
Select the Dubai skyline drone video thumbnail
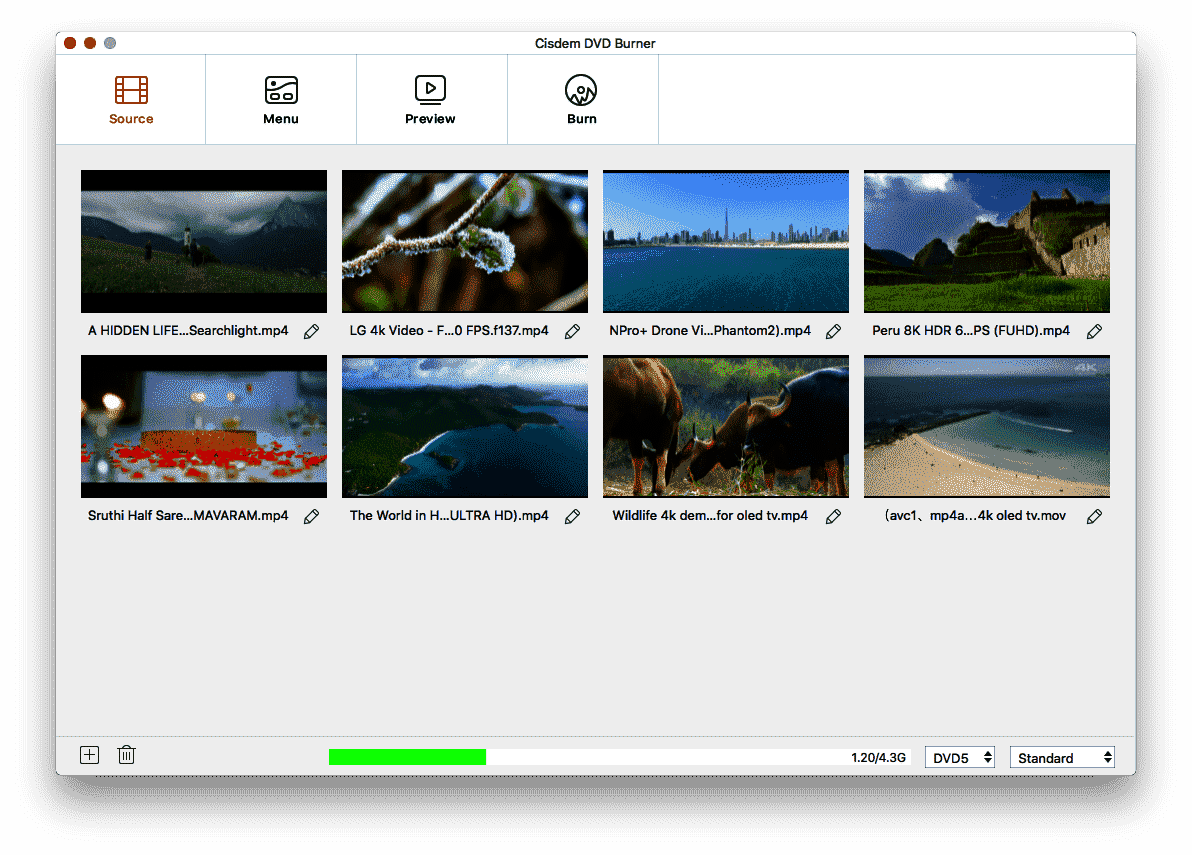(726, 242)
